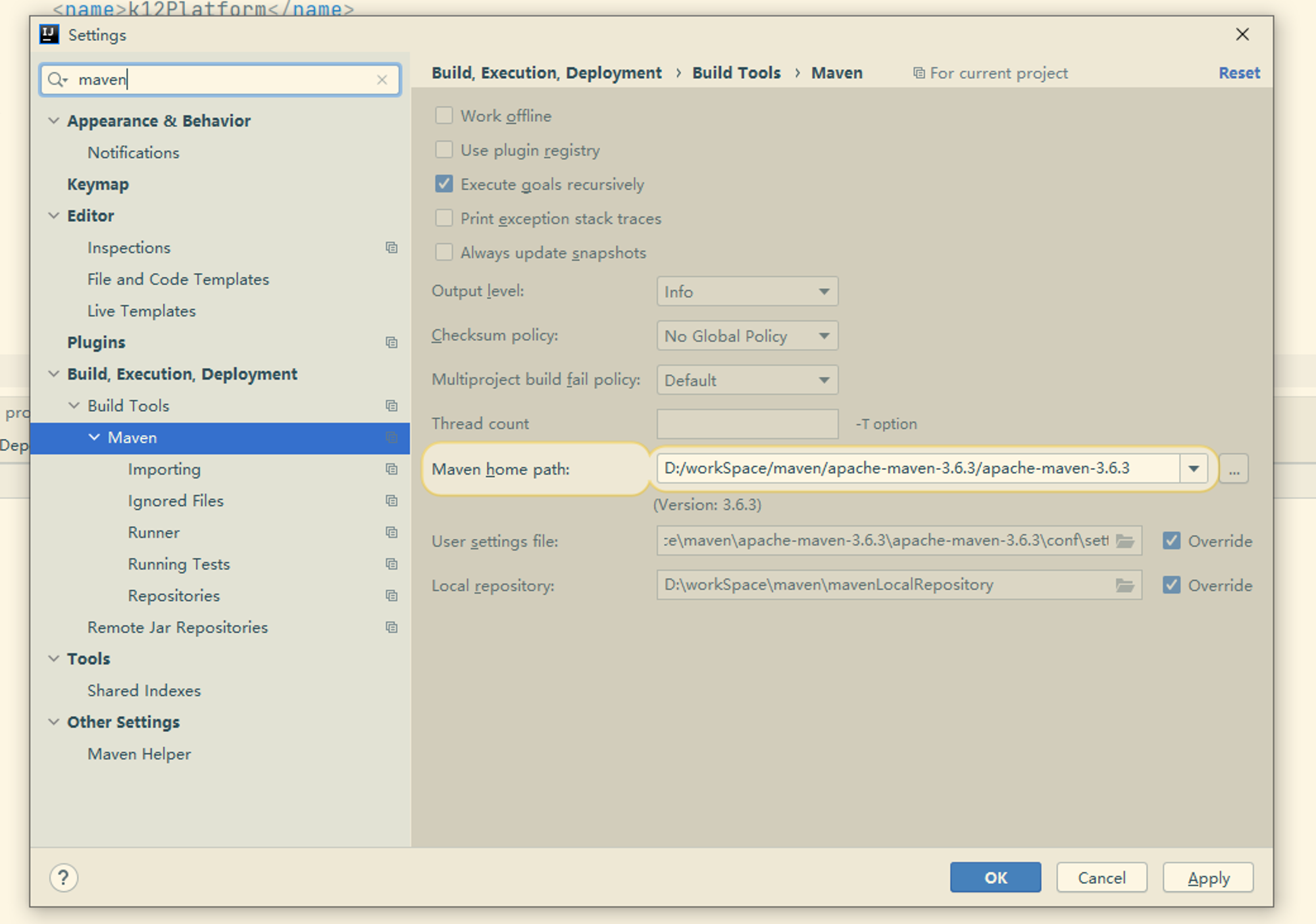This screenshot has width=1316, height=924.
Task: Browse folder icon for Local repository
Action: (x=1125, y=585)
